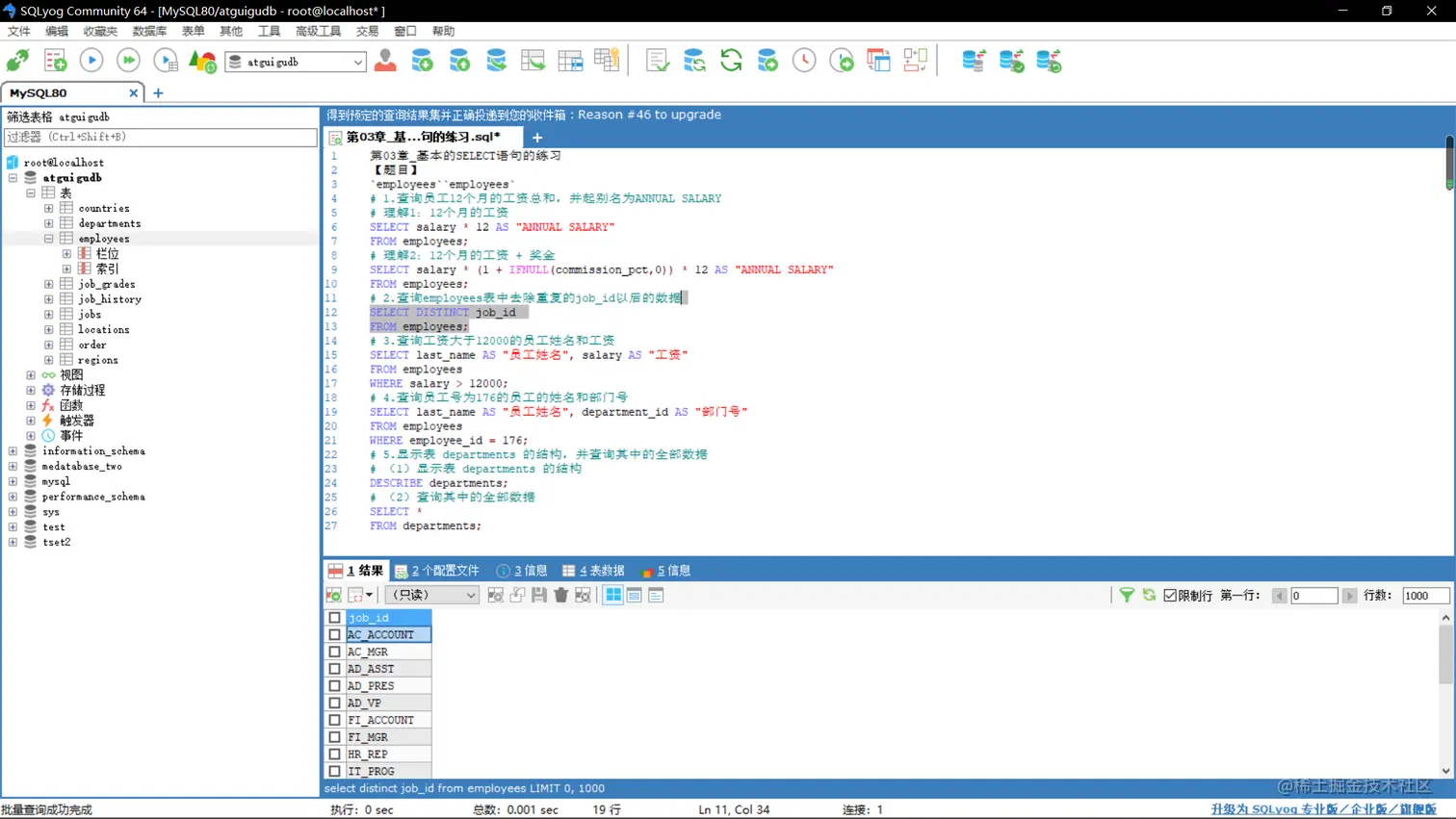Execute all queries (double-arrow play icon)
The width and height of the screenshot is (1456, 819).
click(128, 61)
